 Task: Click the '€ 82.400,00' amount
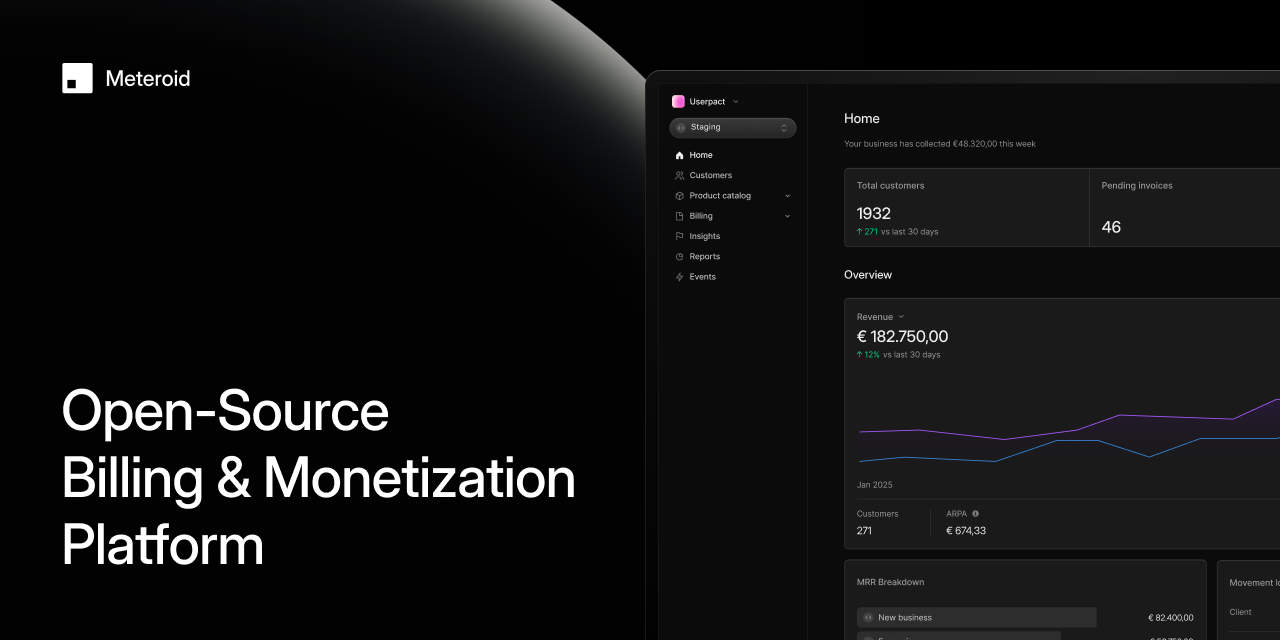(x=1171, y=618)
